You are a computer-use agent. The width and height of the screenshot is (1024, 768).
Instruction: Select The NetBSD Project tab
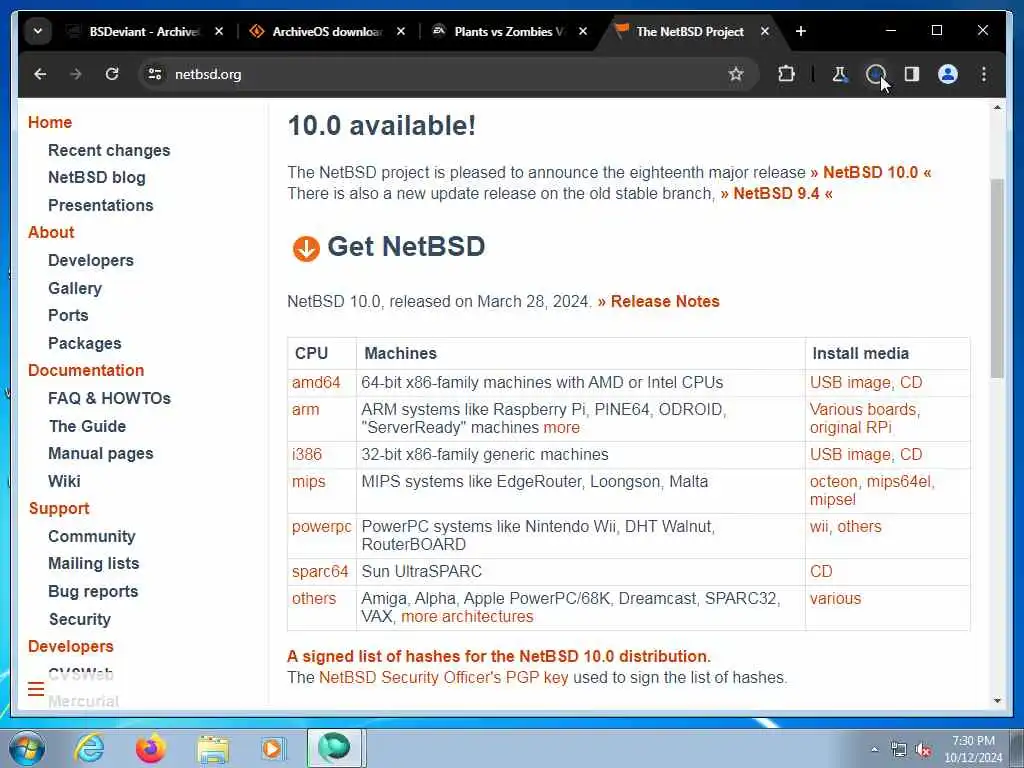pos(690,31)
